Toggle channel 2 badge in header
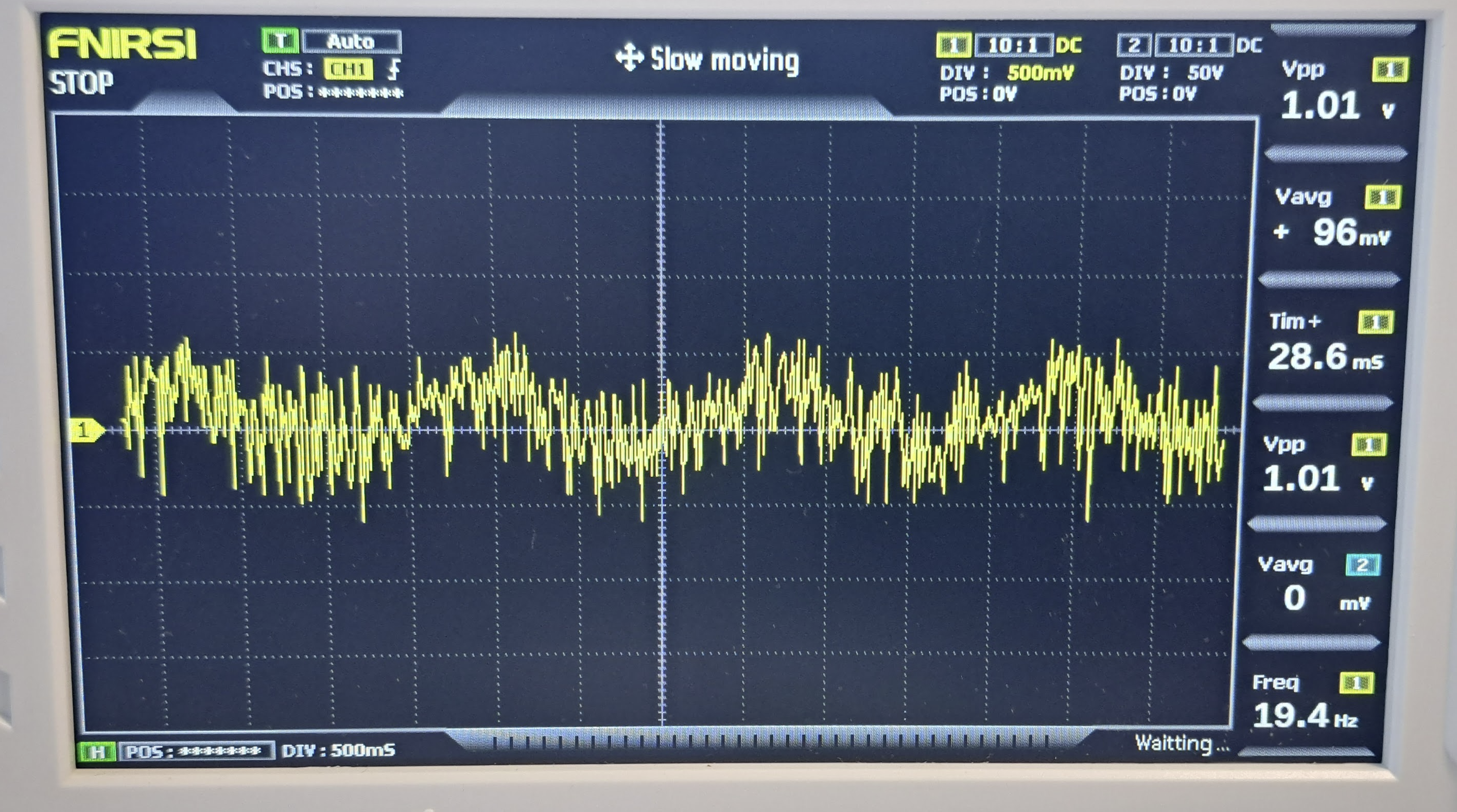 (1134, 45)
